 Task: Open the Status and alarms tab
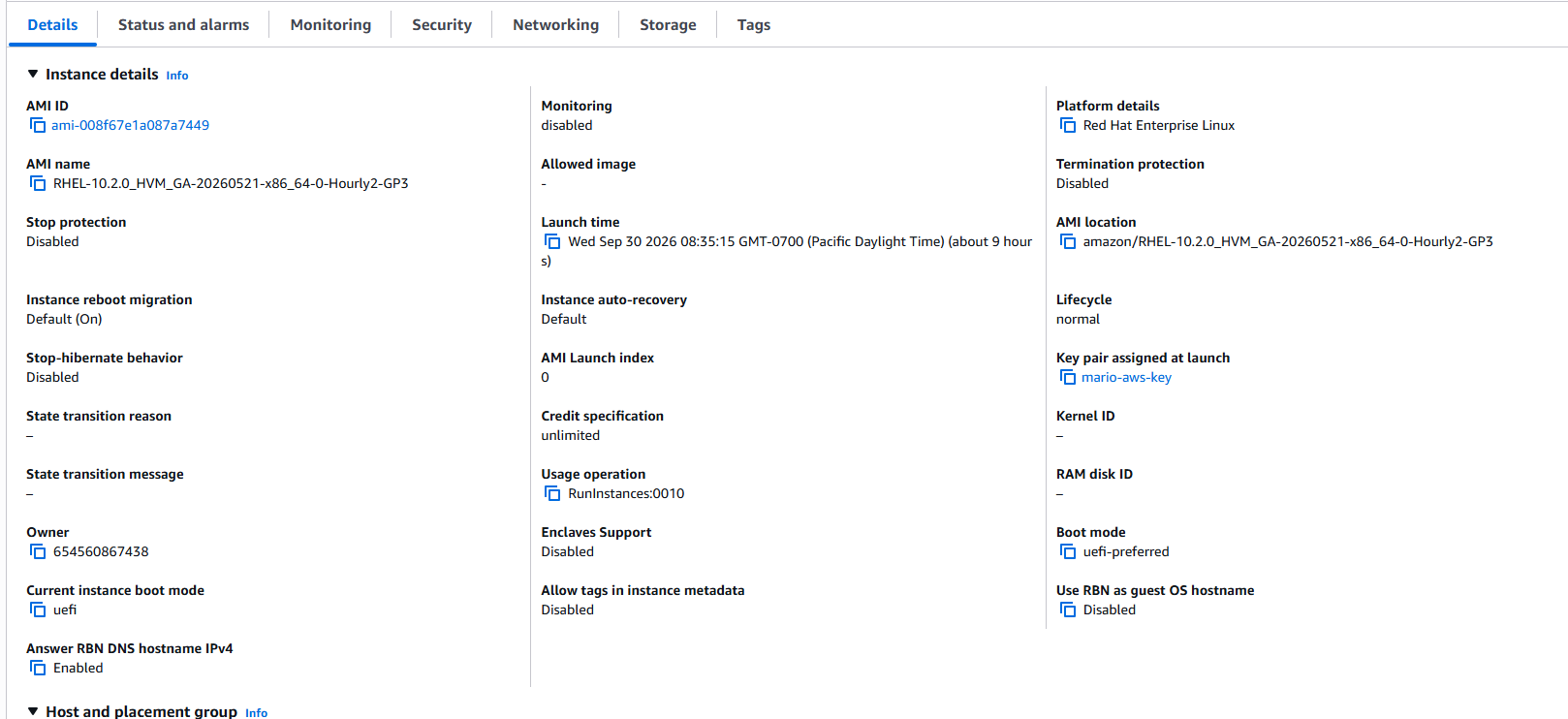coord(183,25)
